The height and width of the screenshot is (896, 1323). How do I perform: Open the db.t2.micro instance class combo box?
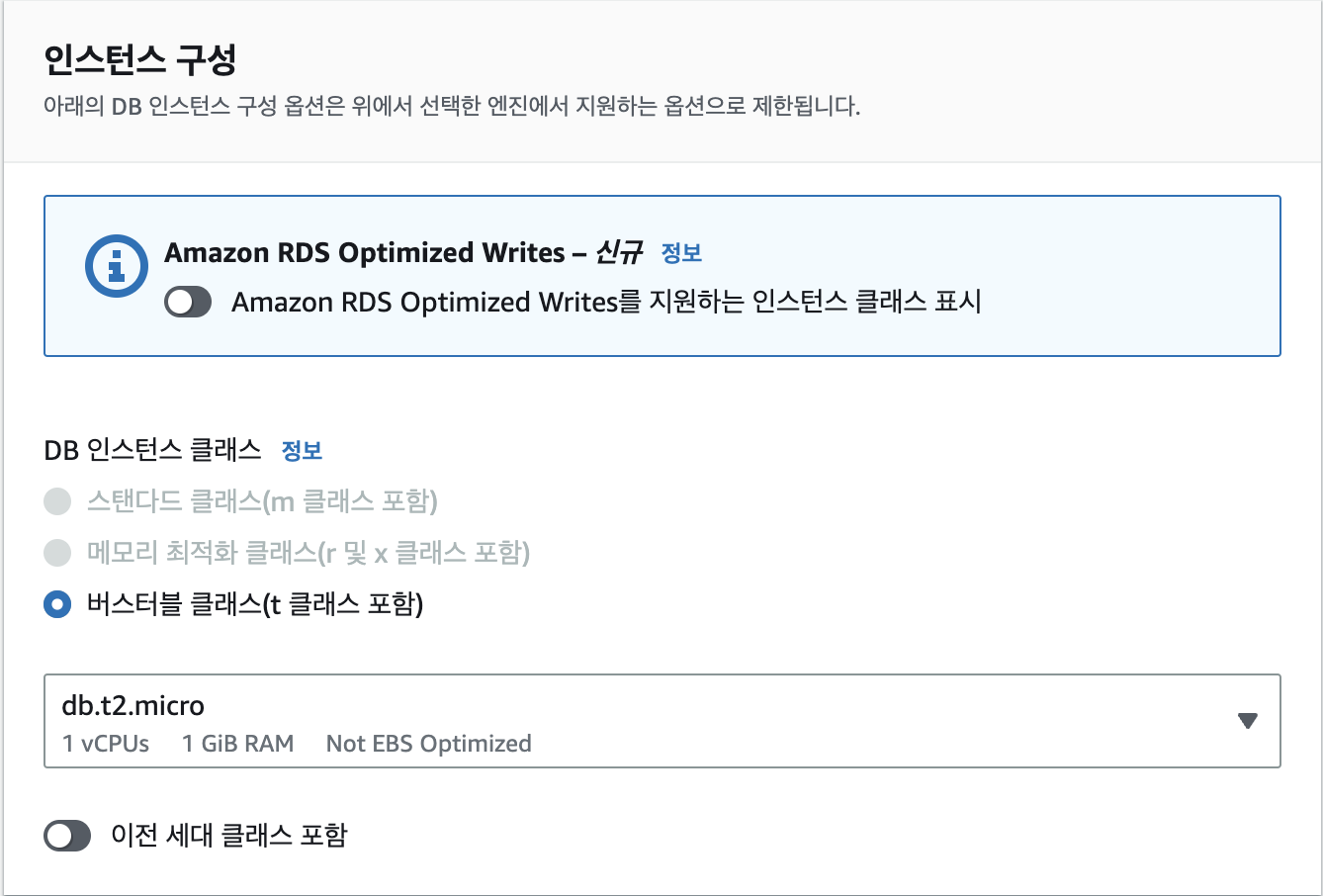pos(662,721)
